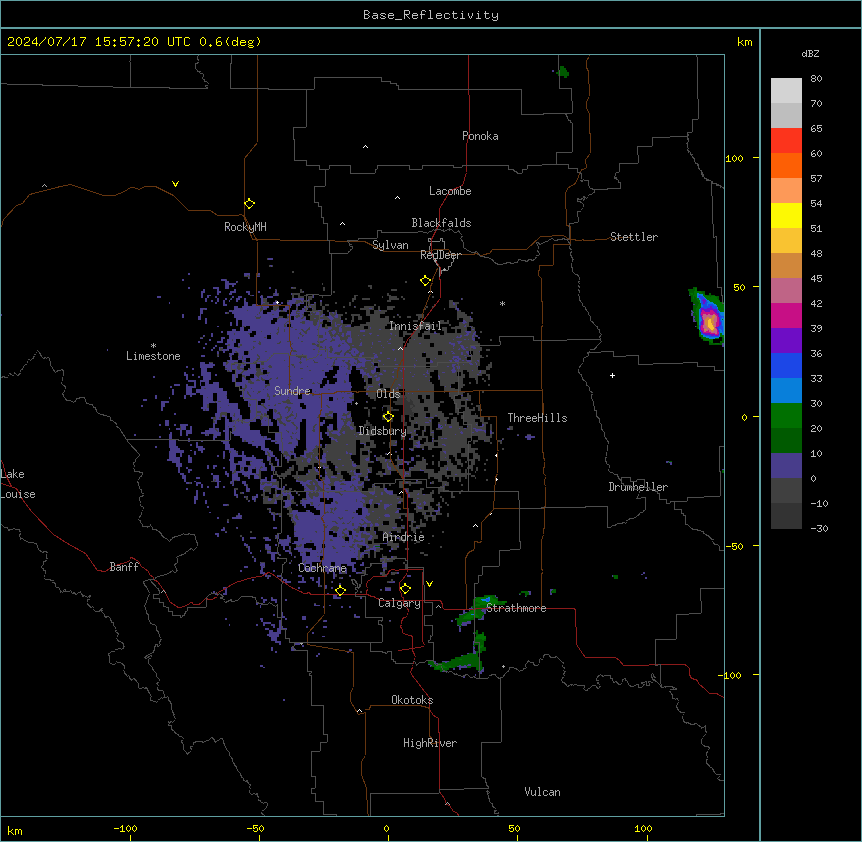This screenshot has width=862, height=842.
Task: Click the white asterisk east of Innisfail
Action: pos(502,303)
